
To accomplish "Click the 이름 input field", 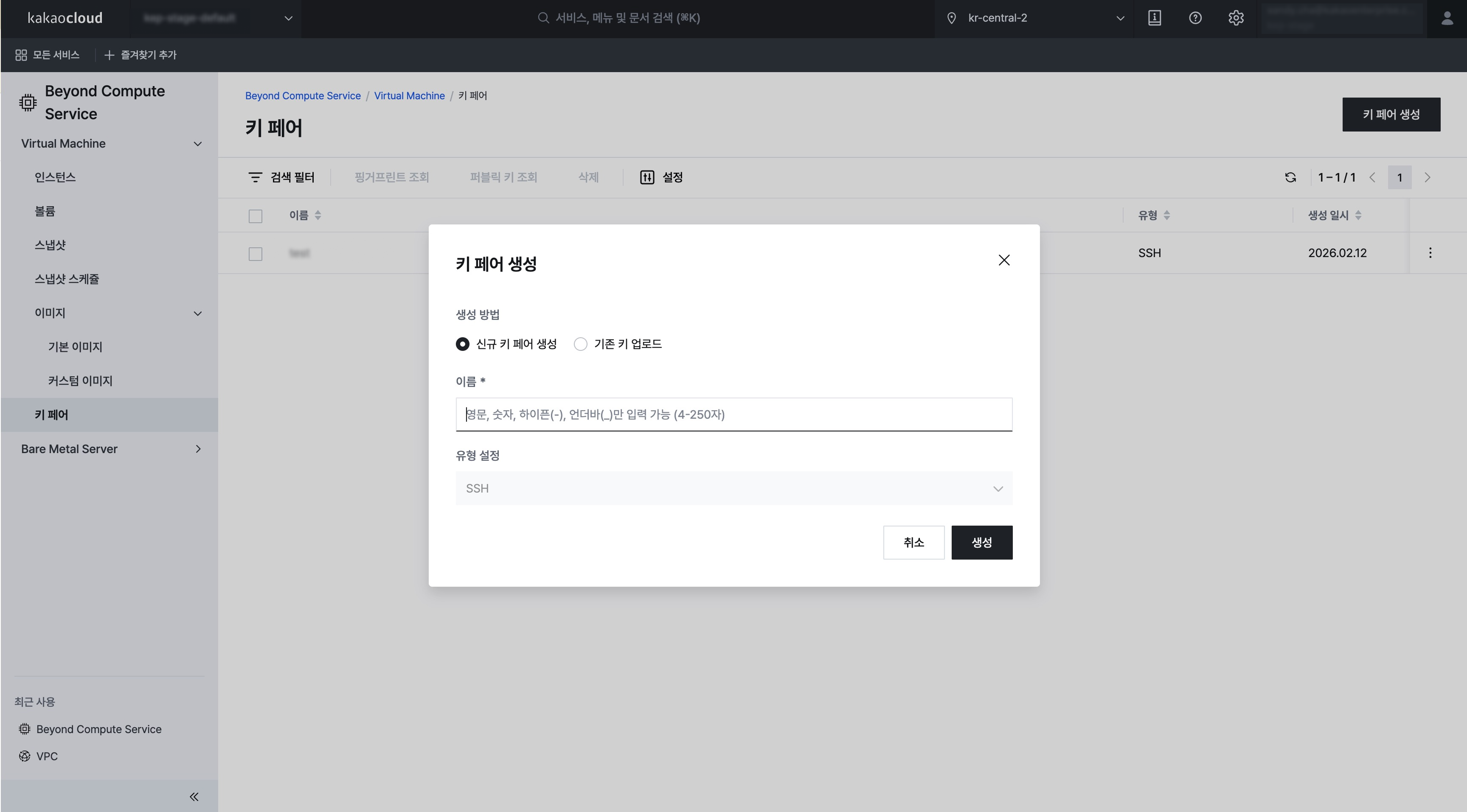I will pos(733,414).
